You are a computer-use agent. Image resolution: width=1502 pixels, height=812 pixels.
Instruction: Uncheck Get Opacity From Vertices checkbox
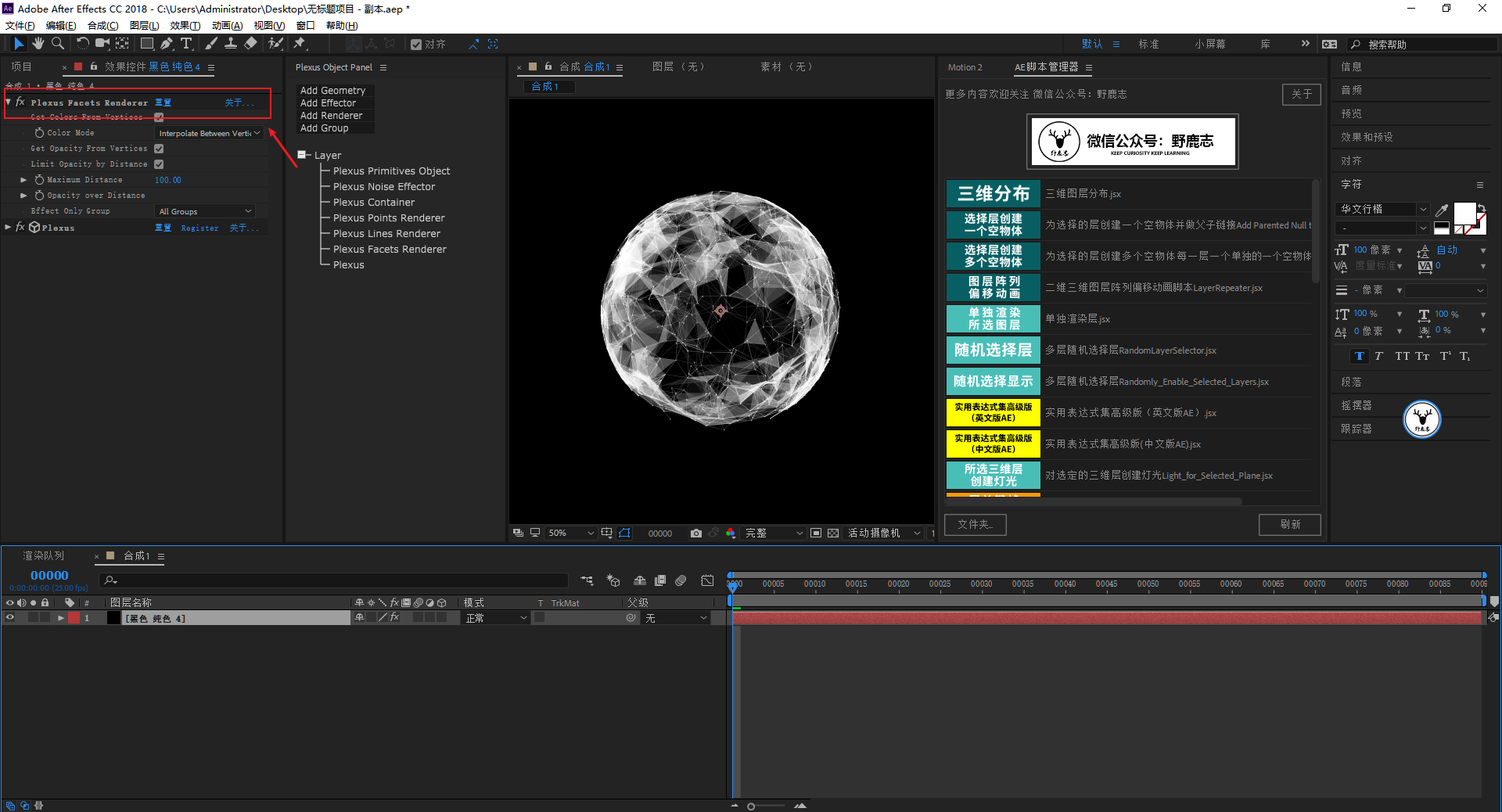click(x=159, y=149)
